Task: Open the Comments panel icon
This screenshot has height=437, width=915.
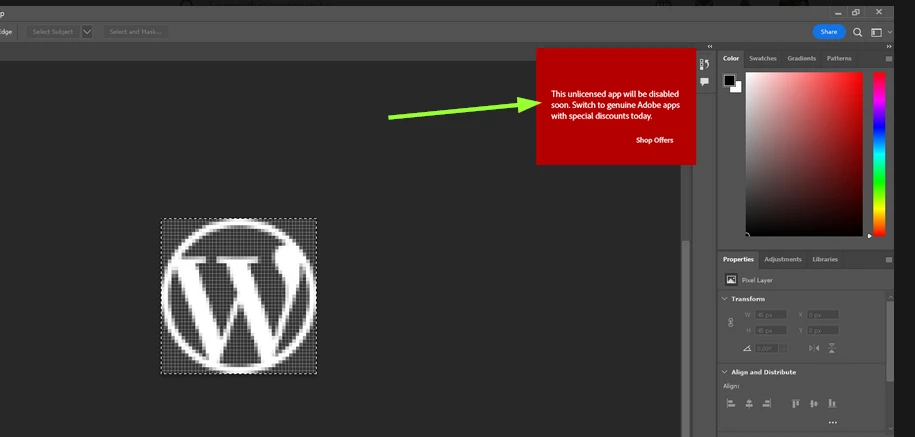Action: (x=704, y=82)
